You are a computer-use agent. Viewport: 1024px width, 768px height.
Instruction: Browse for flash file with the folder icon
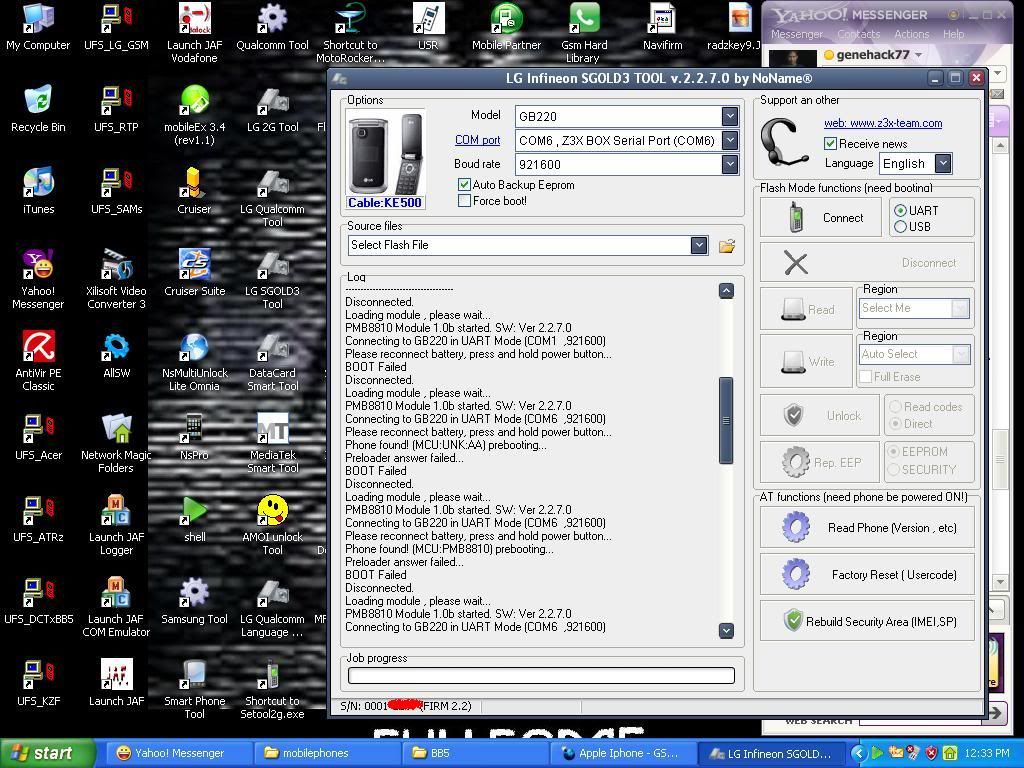[727, 246]
